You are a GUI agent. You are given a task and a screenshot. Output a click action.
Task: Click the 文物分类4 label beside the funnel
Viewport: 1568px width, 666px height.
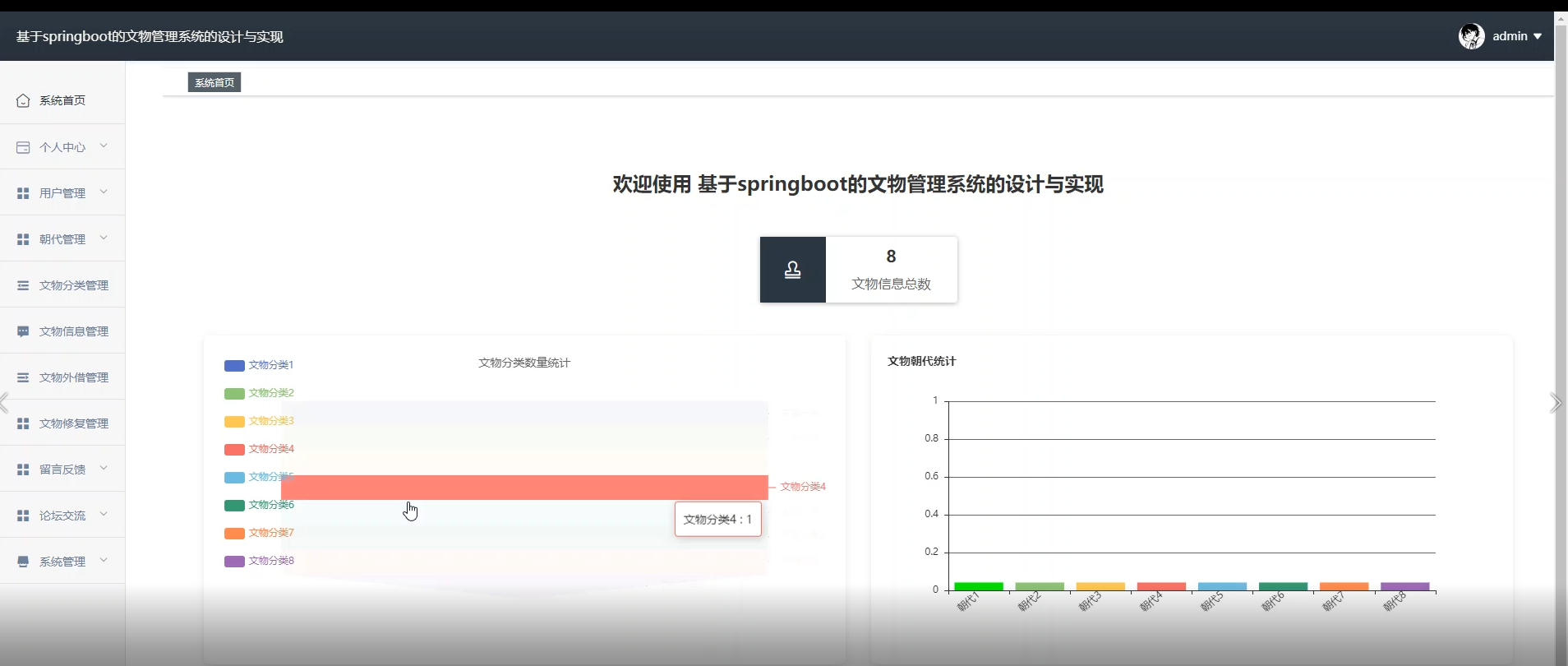coord(803,487)
